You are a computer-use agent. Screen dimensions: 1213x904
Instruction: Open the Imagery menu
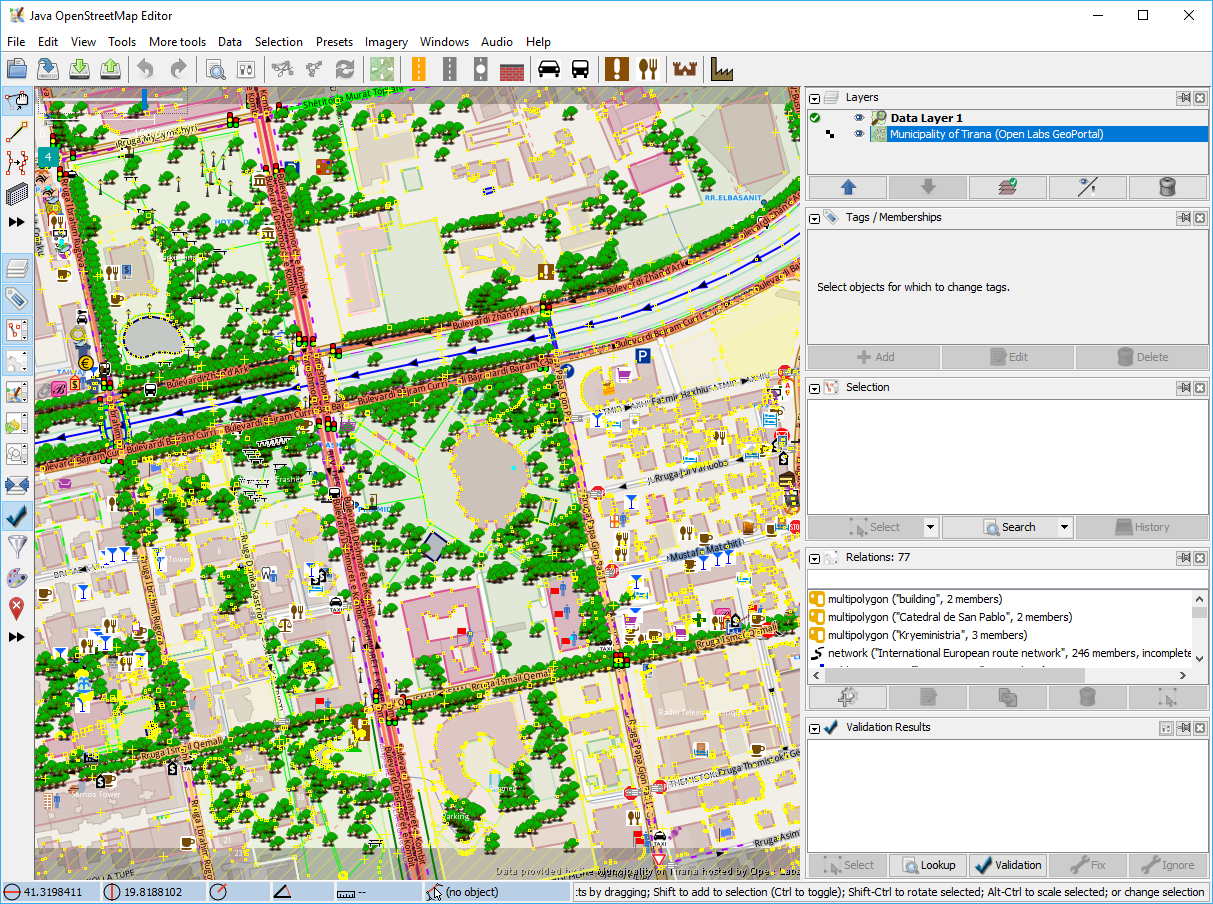point(386,42)
